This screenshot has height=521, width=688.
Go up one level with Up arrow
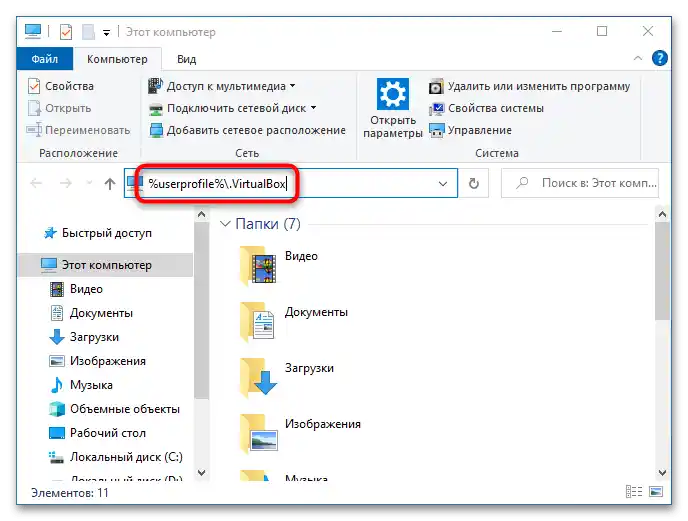tap(110, 183)
